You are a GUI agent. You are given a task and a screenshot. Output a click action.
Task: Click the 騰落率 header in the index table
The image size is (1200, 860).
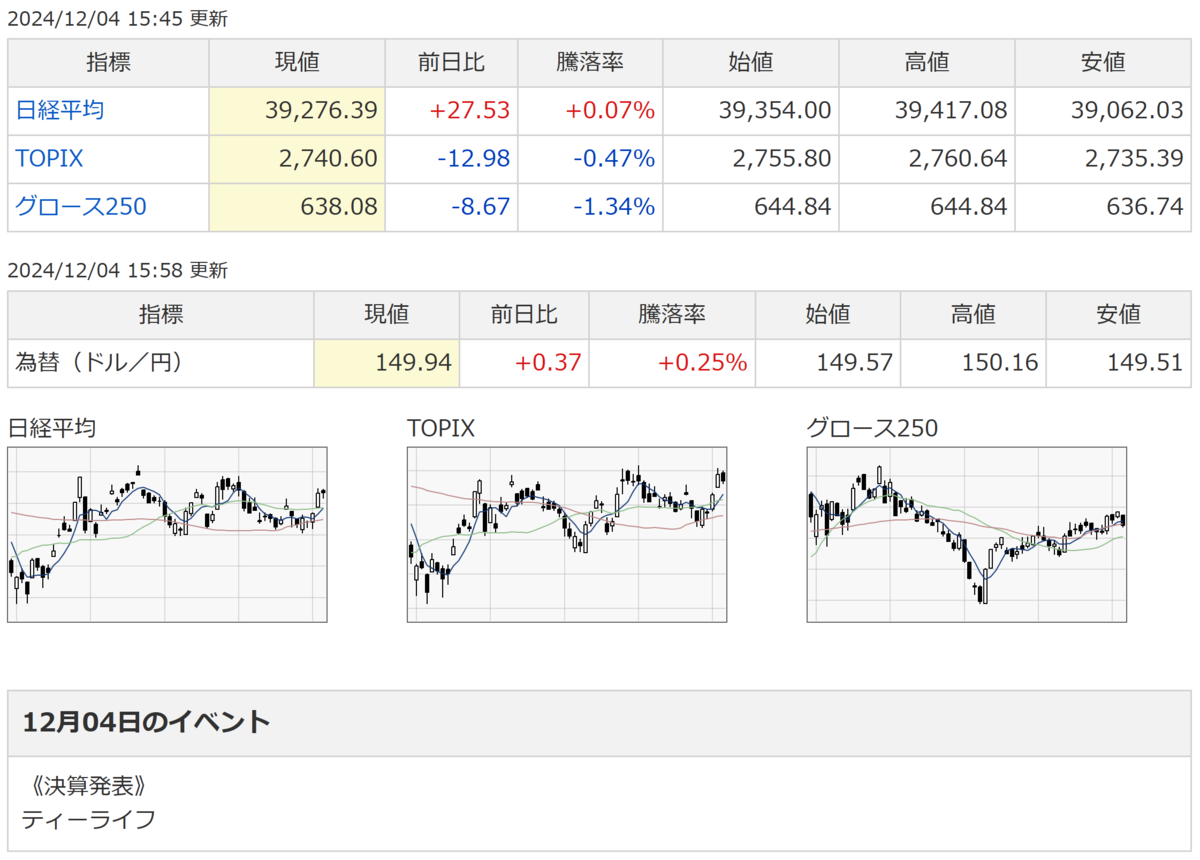590,62
